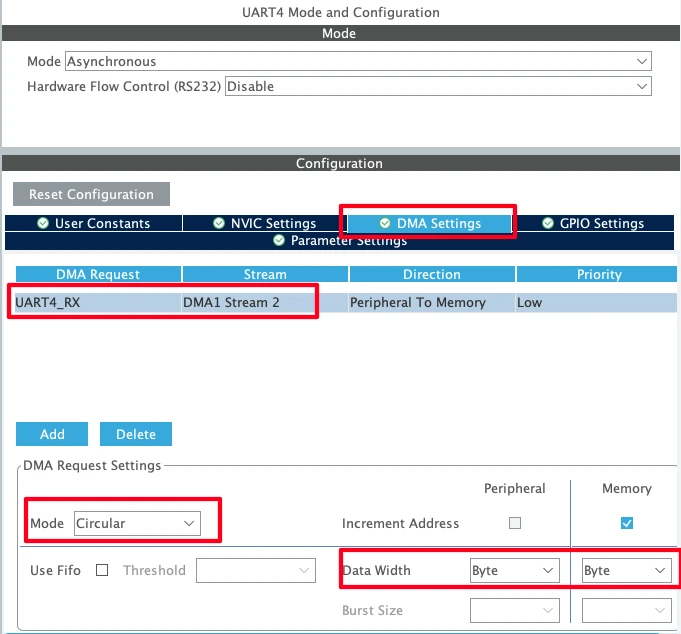Screen dimensions: 681x634
Task: Open the Circular mode dropdown
Action: (x=135, y=523)
